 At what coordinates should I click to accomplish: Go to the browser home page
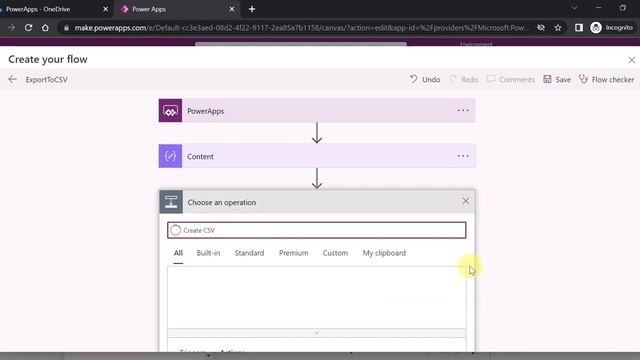click(45, 28)
